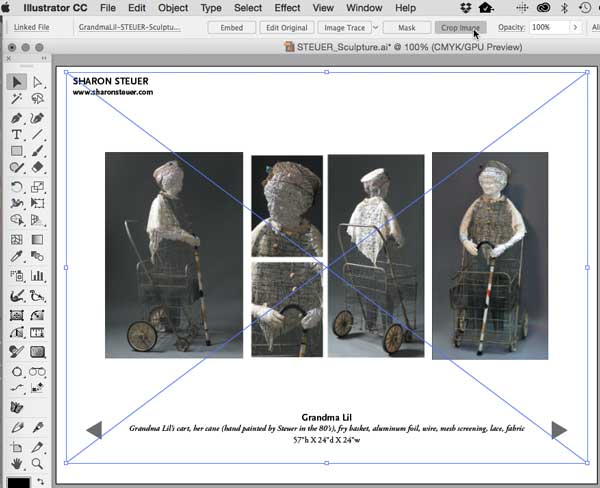Click the GrandmaLil-STEUER-Sculptu... file name
This screenshot has width=600, height=488.
129,27
